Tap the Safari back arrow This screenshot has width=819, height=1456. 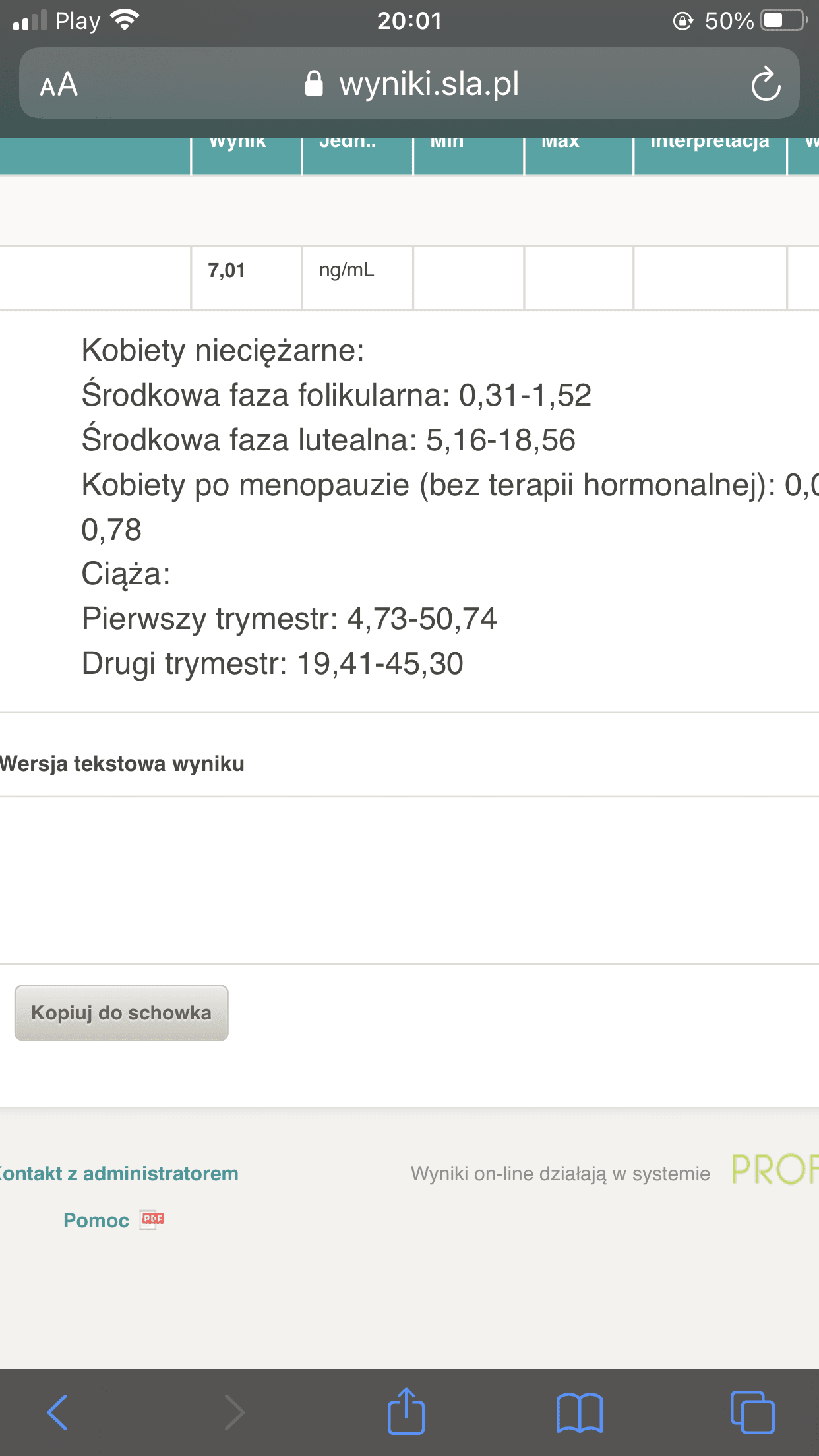pos(57,1412)
